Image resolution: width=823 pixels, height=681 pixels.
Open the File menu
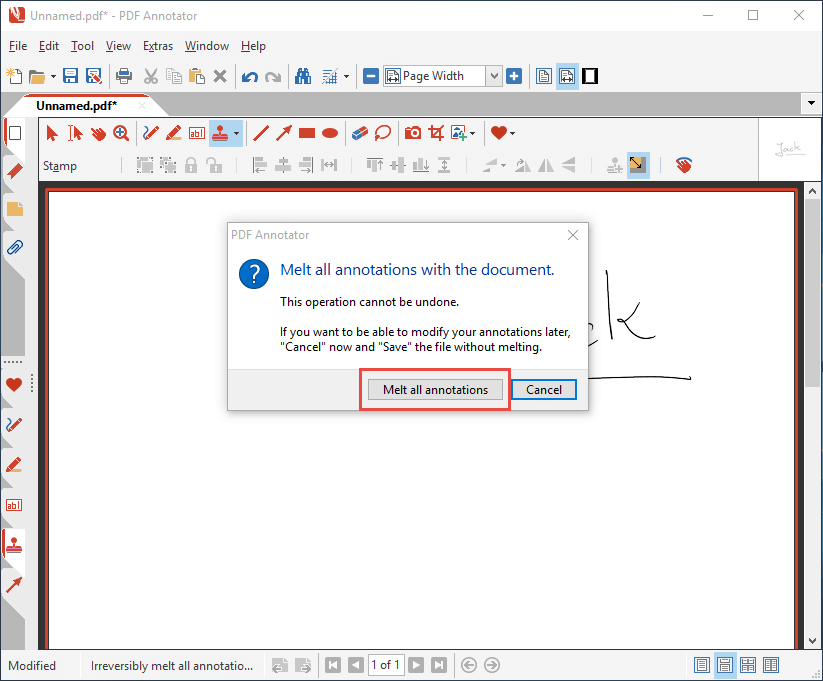pos(18,46)
